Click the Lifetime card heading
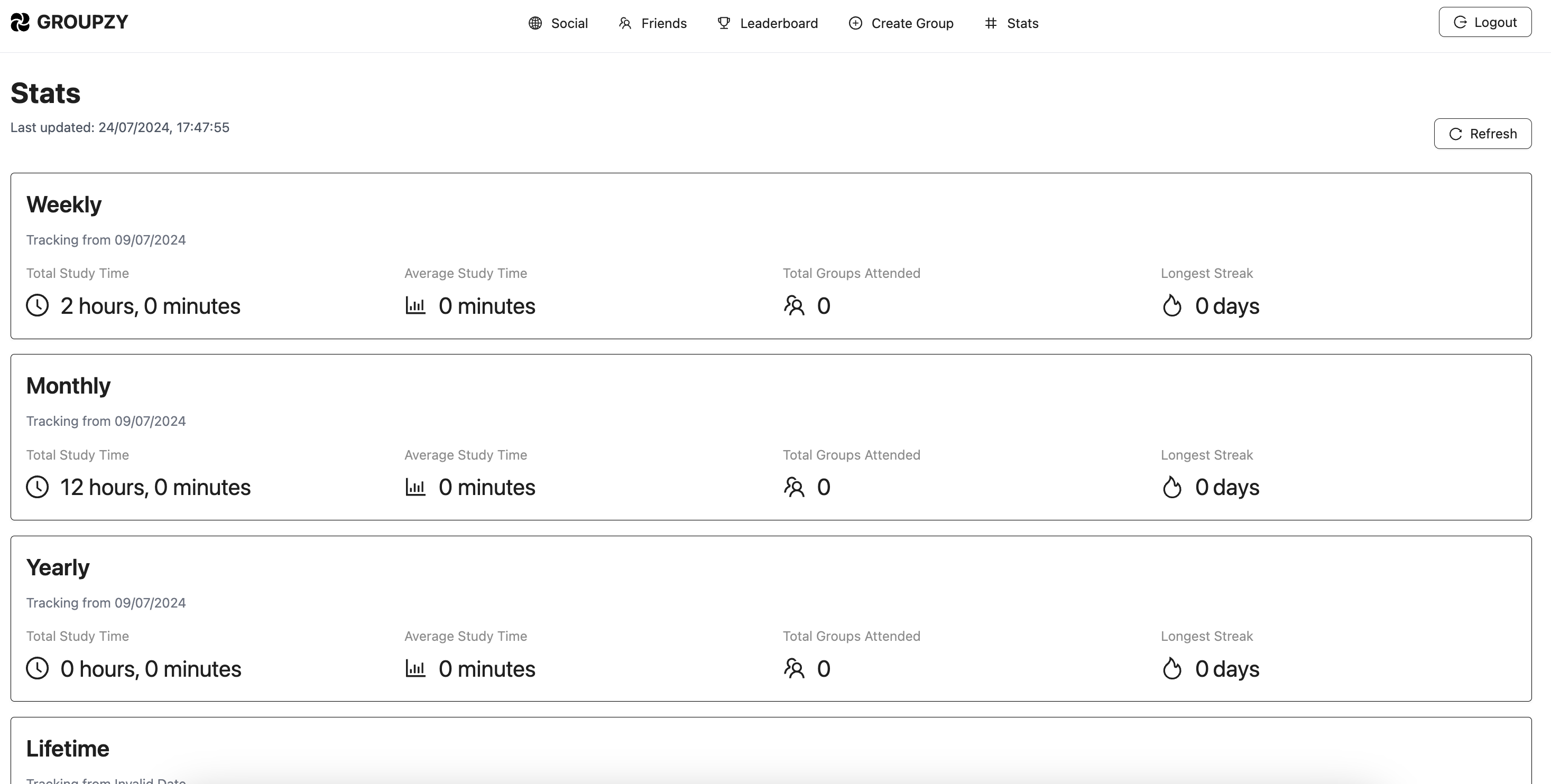This screenshot has width=1551, height=784. (68, 749)
